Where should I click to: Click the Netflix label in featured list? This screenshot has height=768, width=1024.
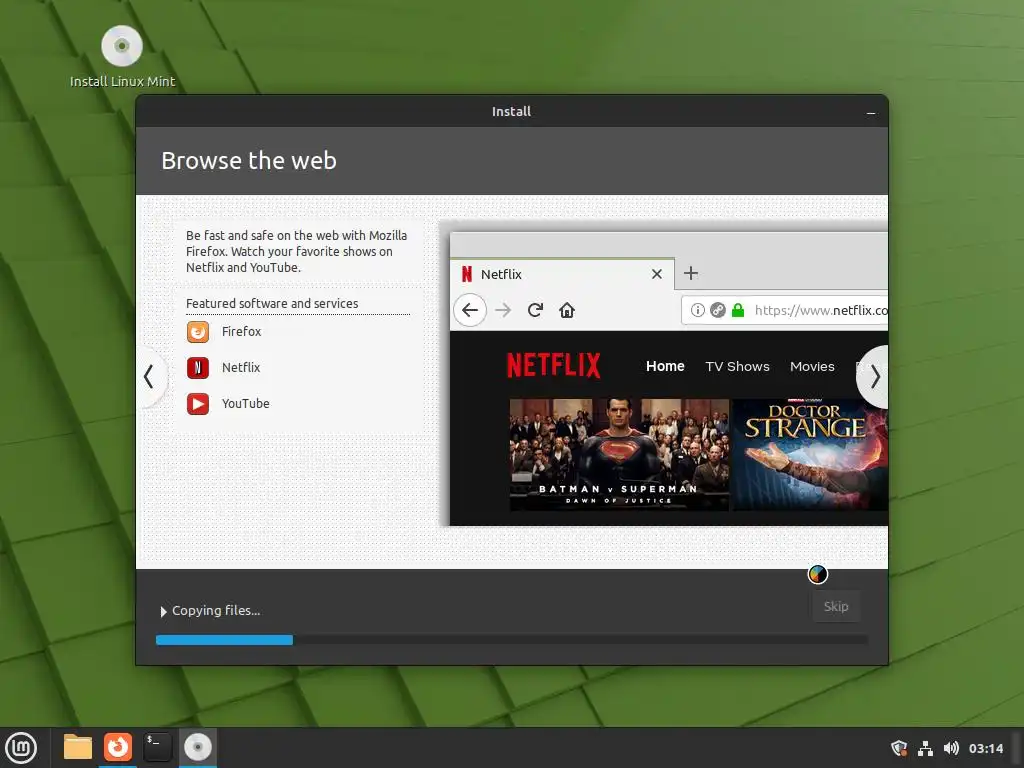coord(241,368)
